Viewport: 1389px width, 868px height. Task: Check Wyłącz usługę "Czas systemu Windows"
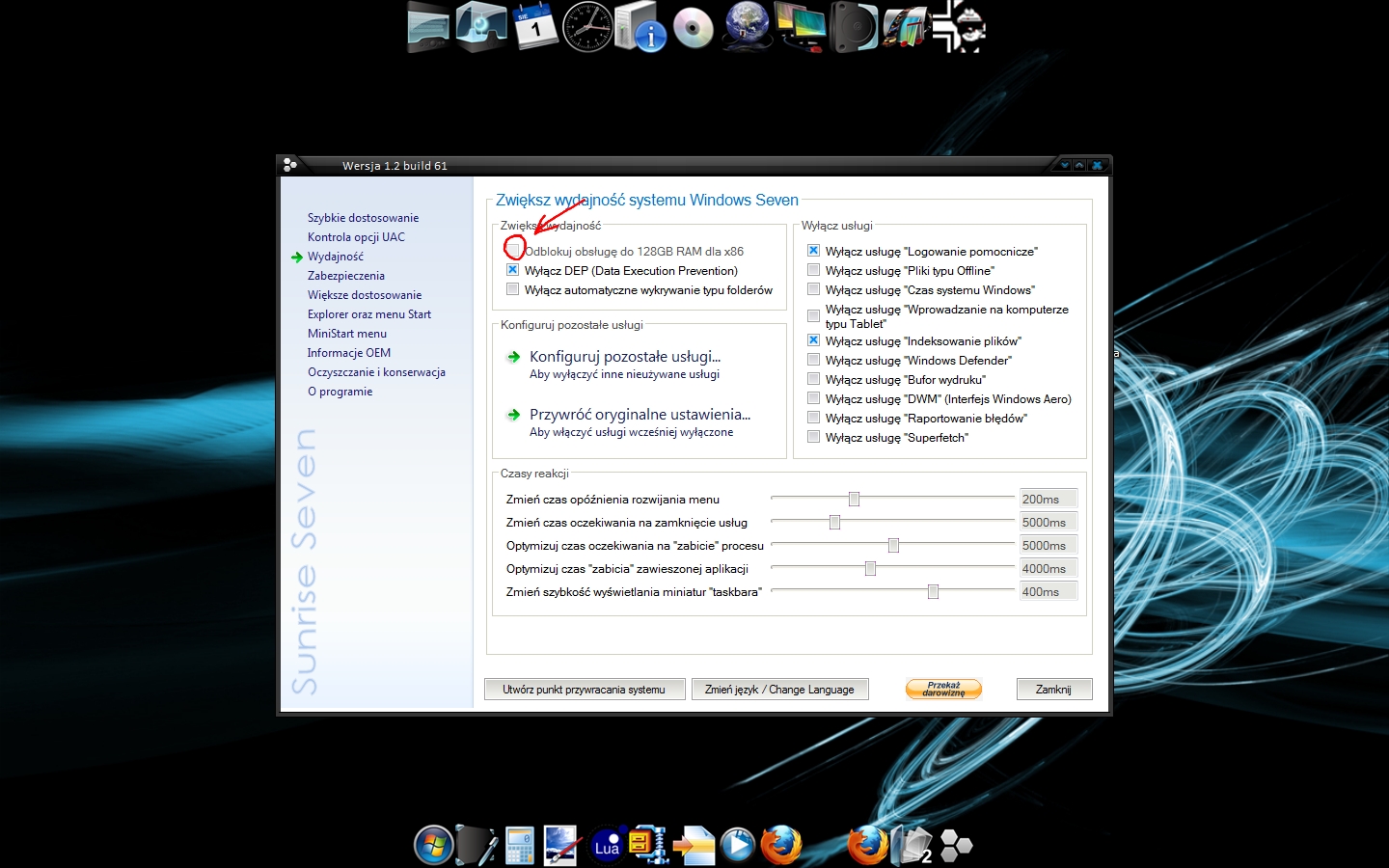[x=814, y=289]
